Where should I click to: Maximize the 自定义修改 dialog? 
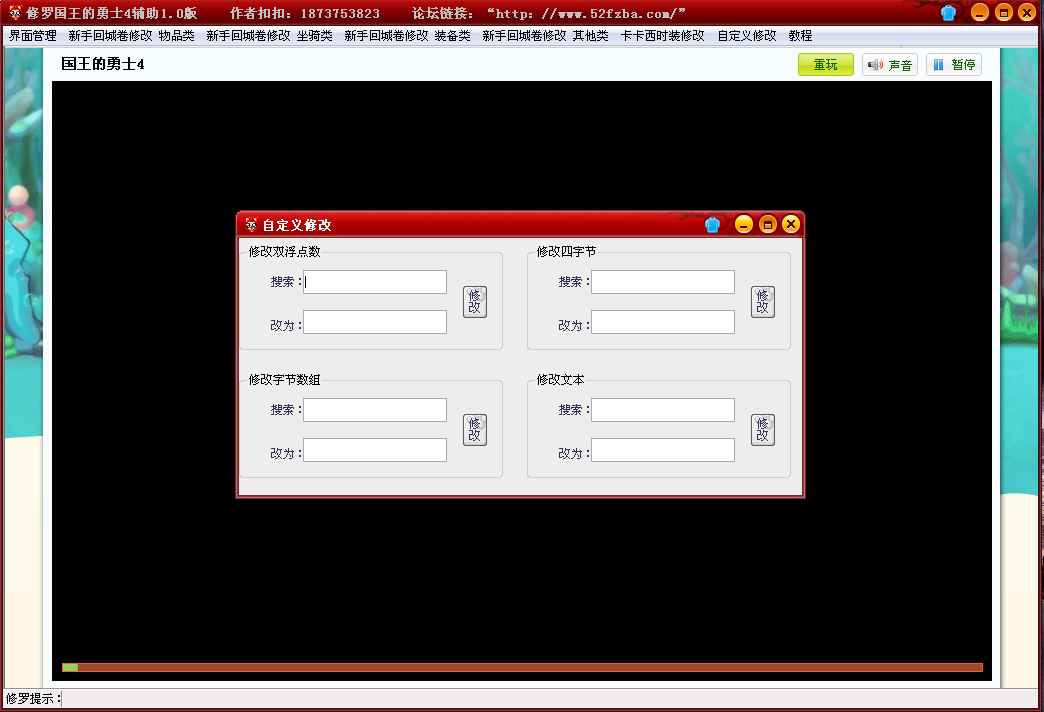[768, 224]
